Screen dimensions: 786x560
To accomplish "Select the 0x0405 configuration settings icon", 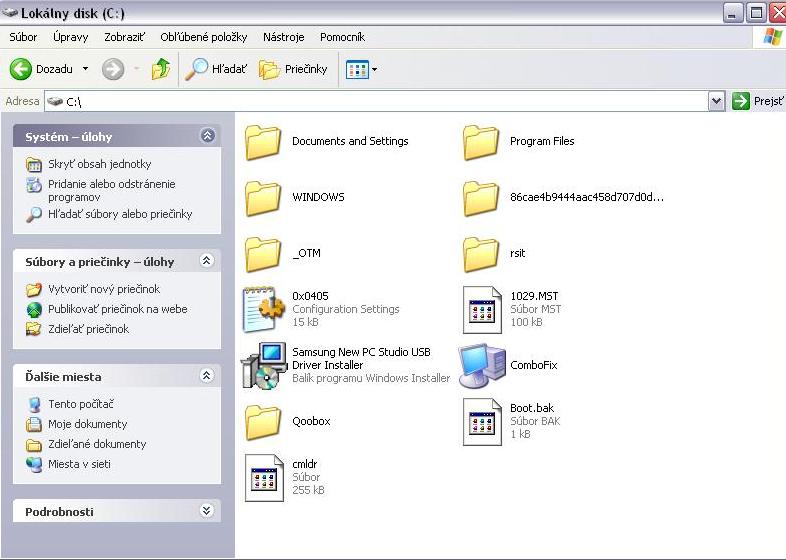I will pyautogui.click(x=263, y=309).
